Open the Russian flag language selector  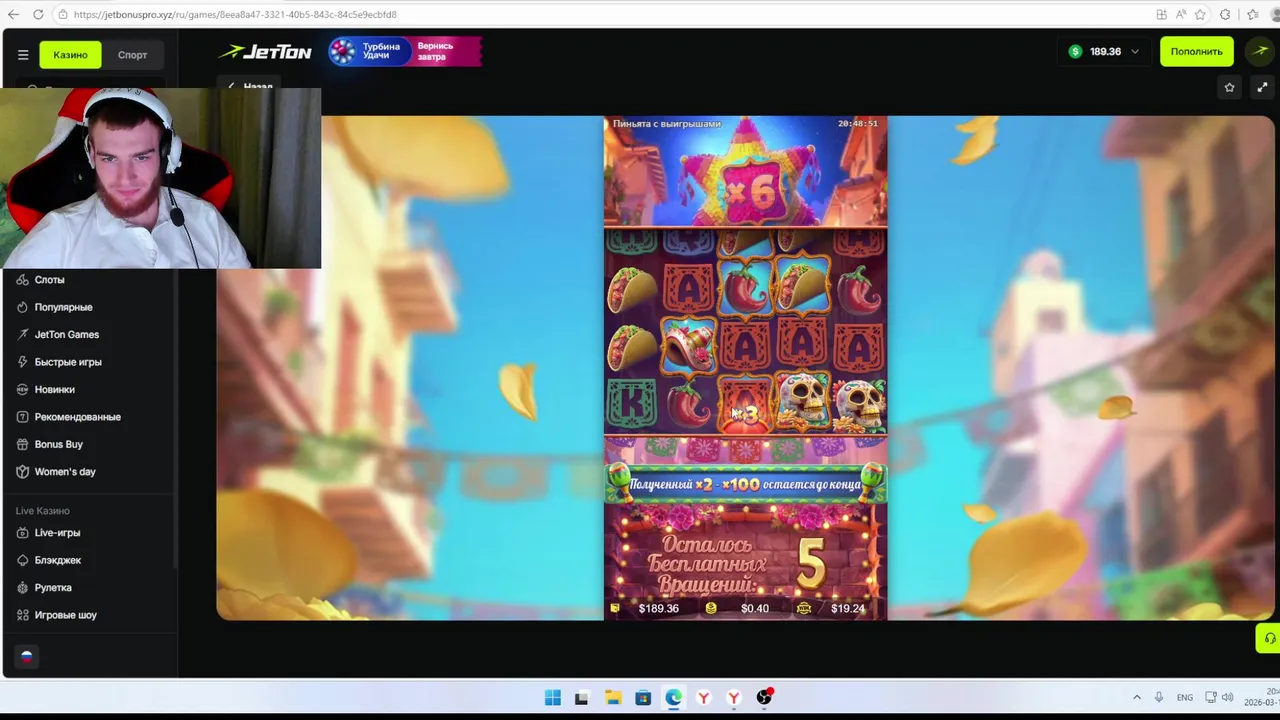[27, 656]
